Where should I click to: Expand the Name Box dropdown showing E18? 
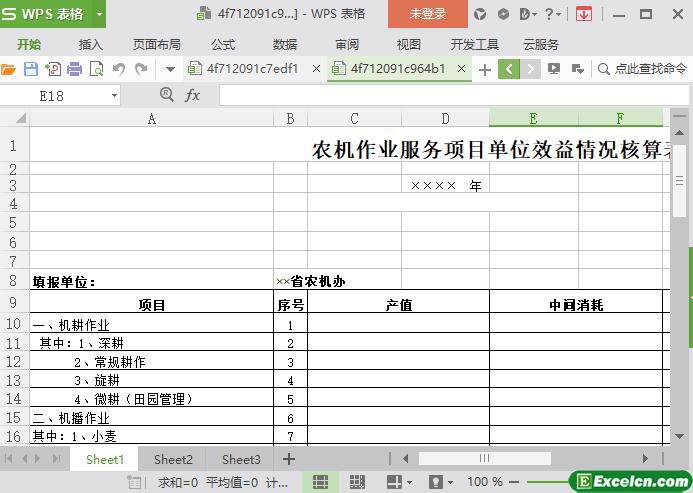114,96
